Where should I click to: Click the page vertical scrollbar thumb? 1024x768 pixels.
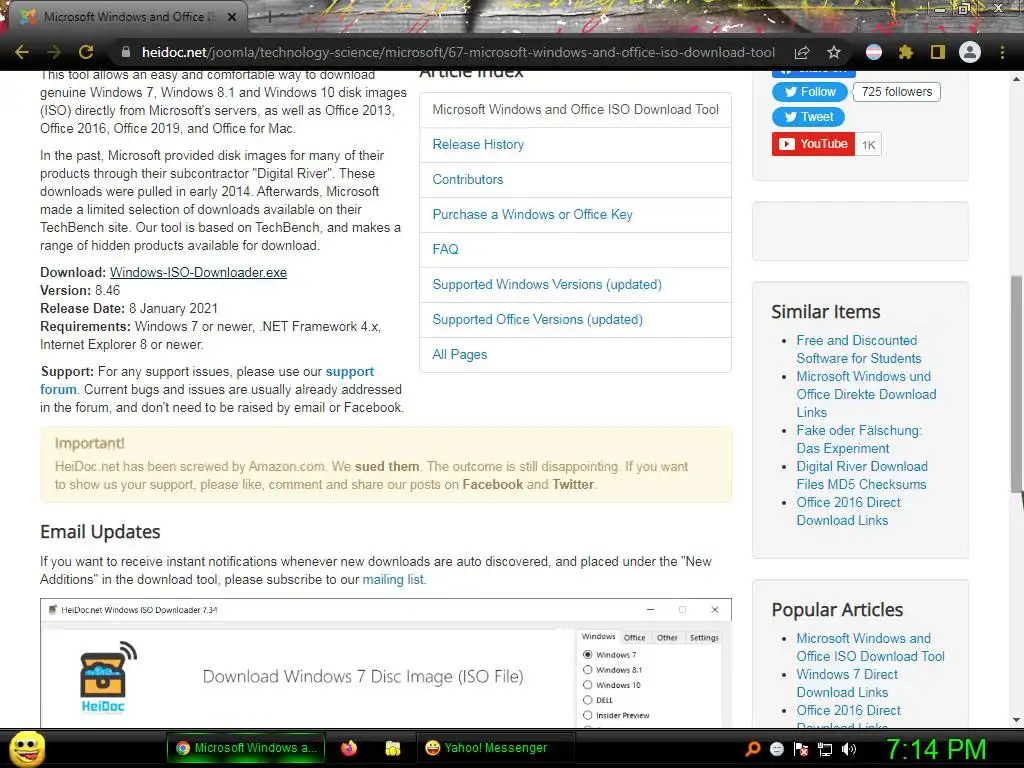pos(1016,384)
